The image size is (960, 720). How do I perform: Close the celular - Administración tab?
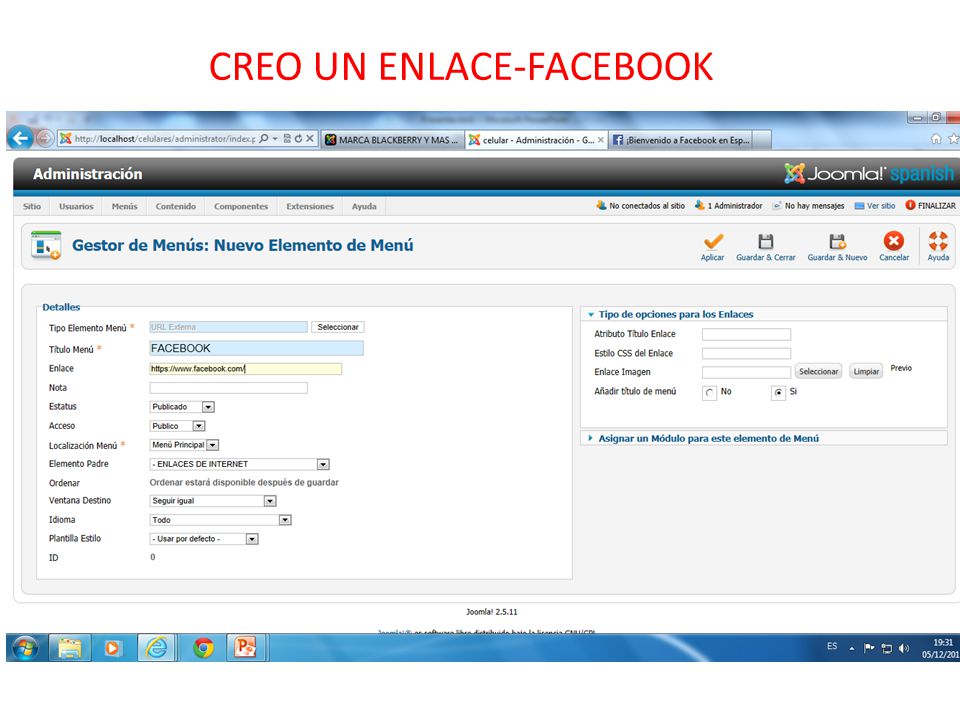pos(601,140)
